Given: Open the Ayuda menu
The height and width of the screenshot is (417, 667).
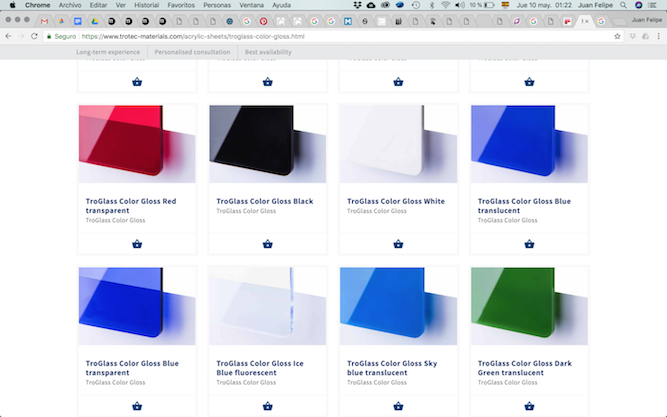Looking at the screenshot, I should (x=281, y=5).
